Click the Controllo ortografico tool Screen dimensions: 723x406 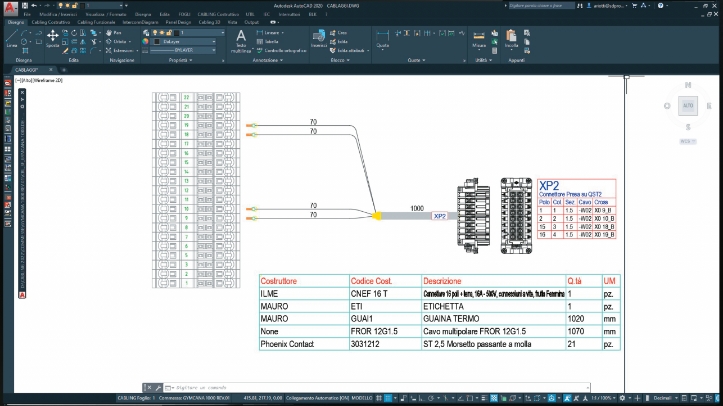(281, 50)
